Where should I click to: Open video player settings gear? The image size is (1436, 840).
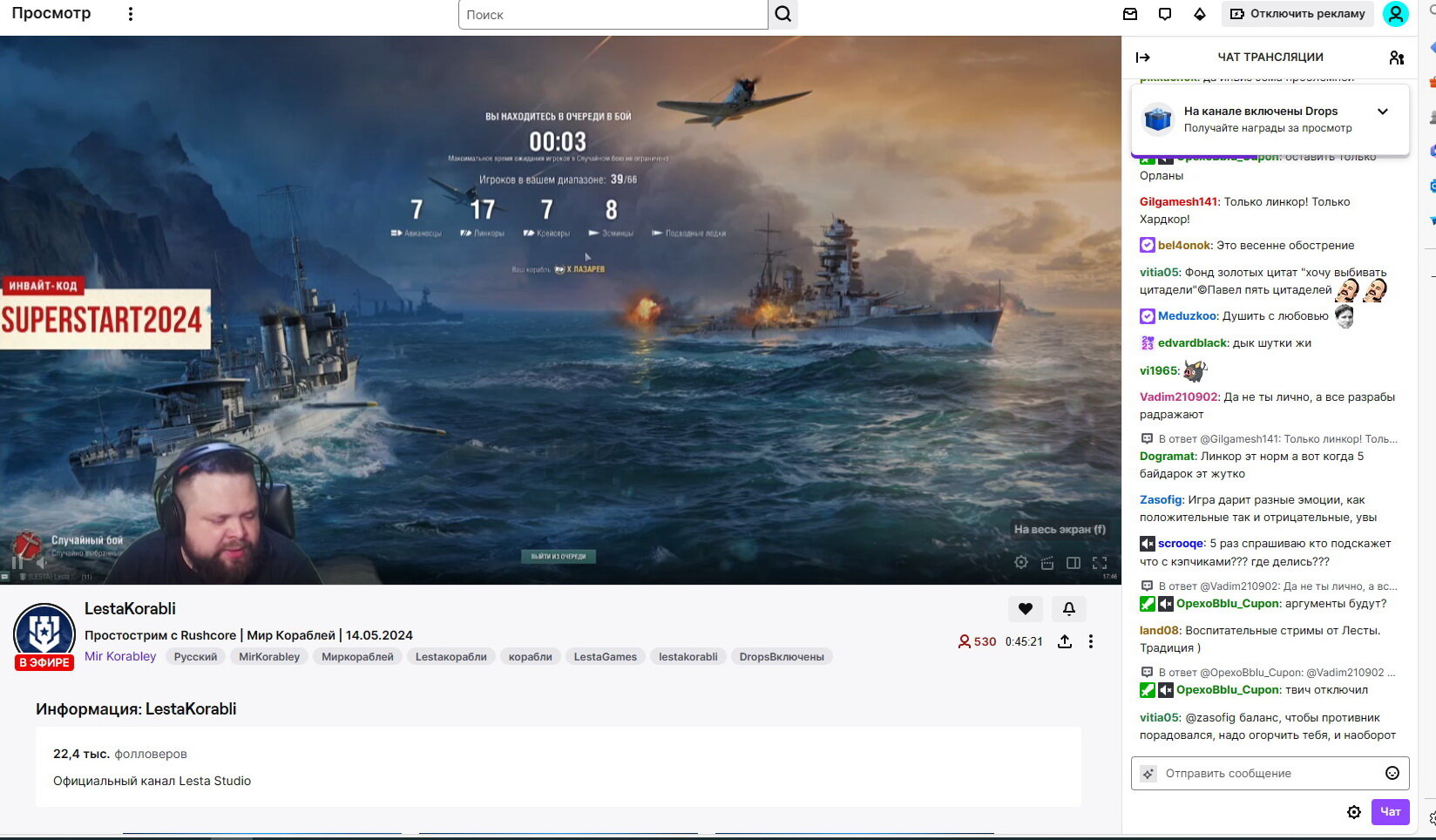[x=1021, y=563]
